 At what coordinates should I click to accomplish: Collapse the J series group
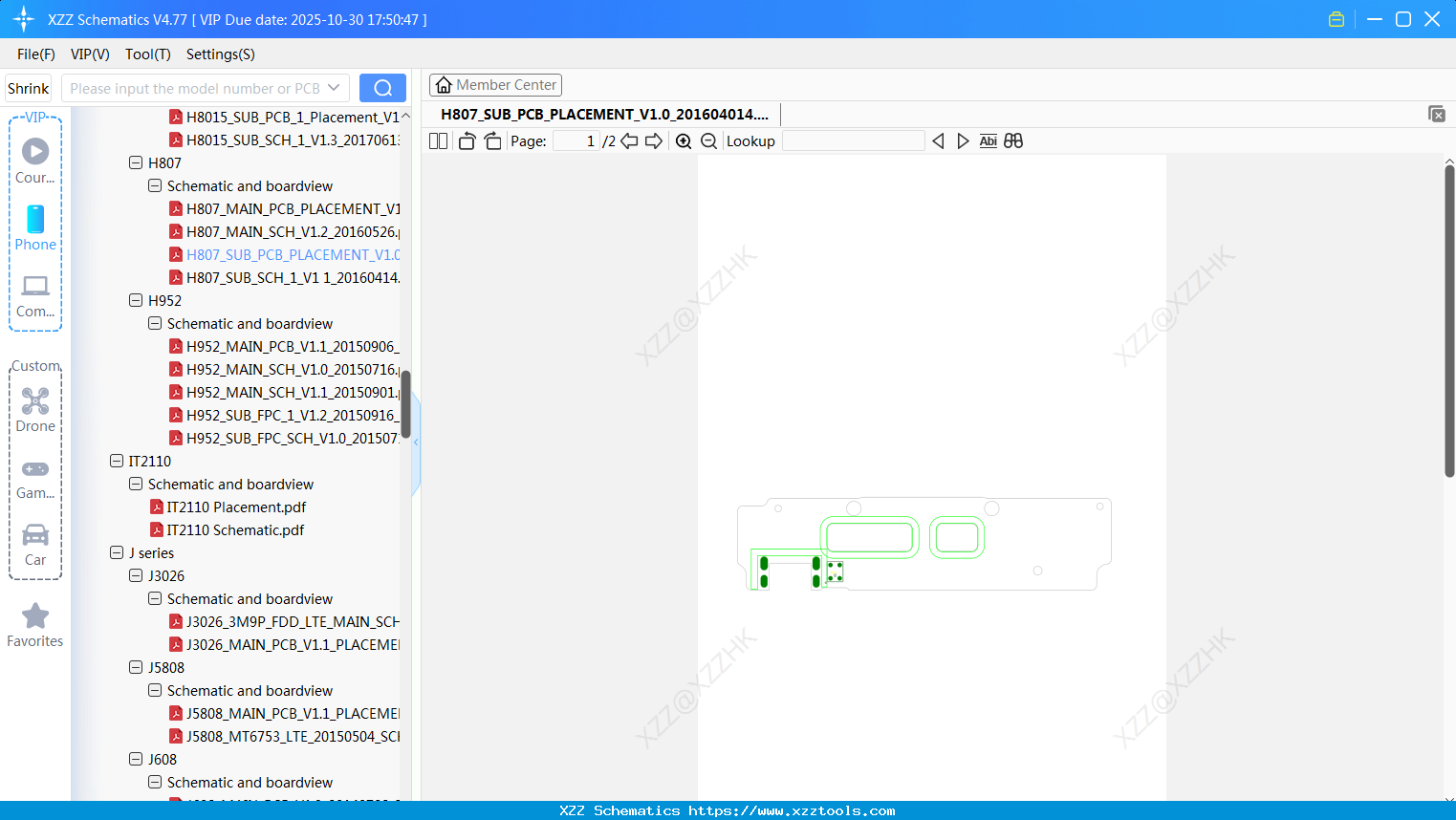coord(117,552)
